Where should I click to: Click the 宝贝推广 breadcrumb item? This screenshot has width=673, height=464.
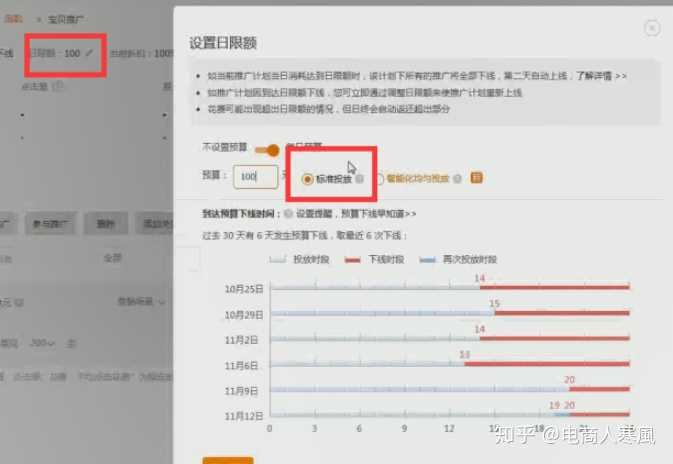coord(66,19)
